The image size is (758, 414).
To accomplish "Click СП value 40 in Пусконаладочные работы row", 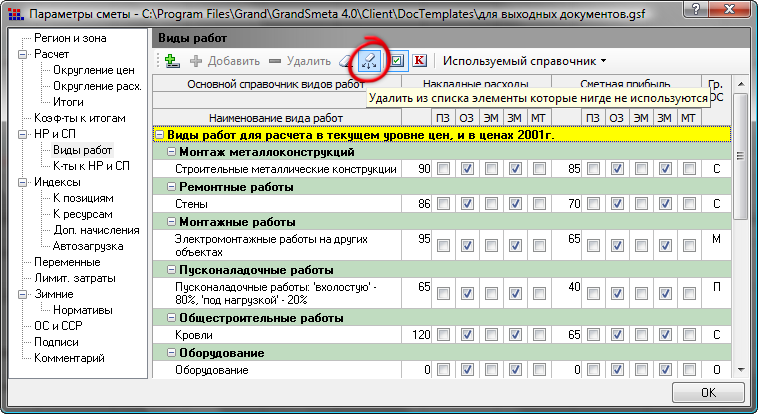I will pos(574,287).
